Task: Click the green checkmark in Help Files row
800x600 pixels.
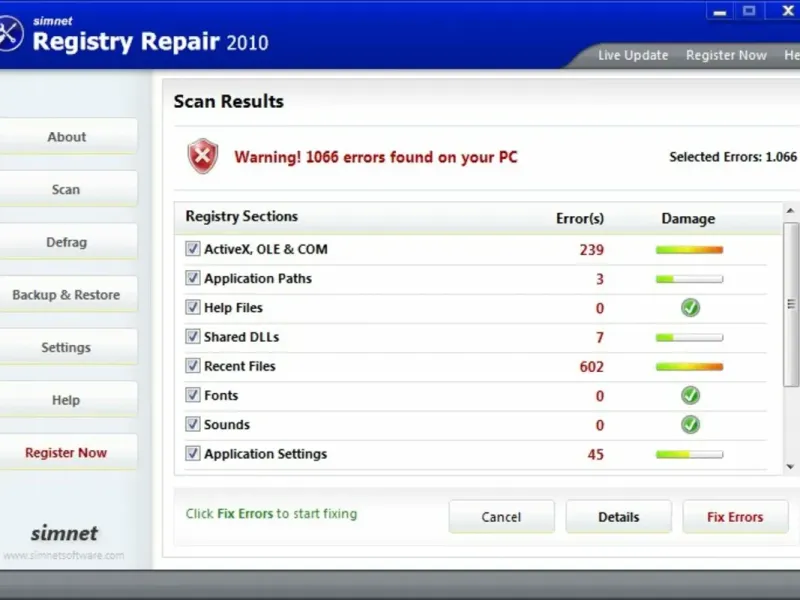Action: click(690, 308)
